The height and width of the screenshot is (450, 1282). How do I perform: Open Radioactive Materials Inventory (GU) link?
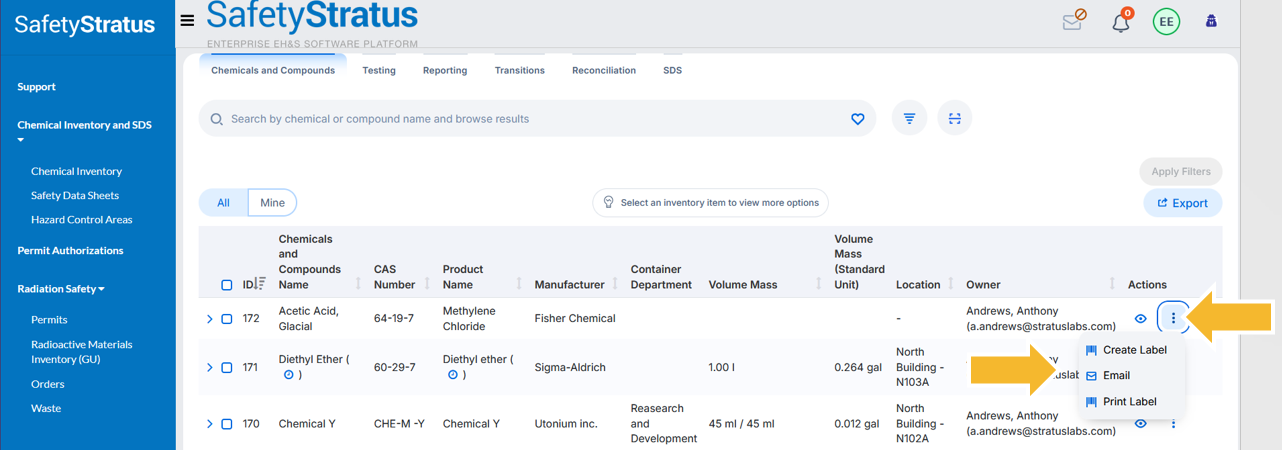click(82, 351)
